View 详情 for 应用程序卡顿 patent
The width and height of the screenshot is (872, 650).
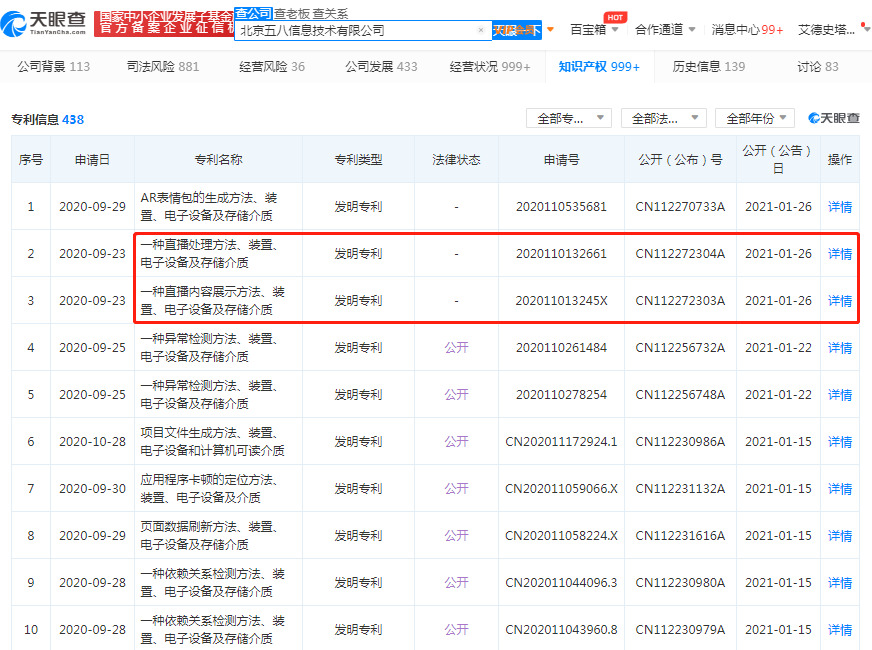tap(840, 489)
